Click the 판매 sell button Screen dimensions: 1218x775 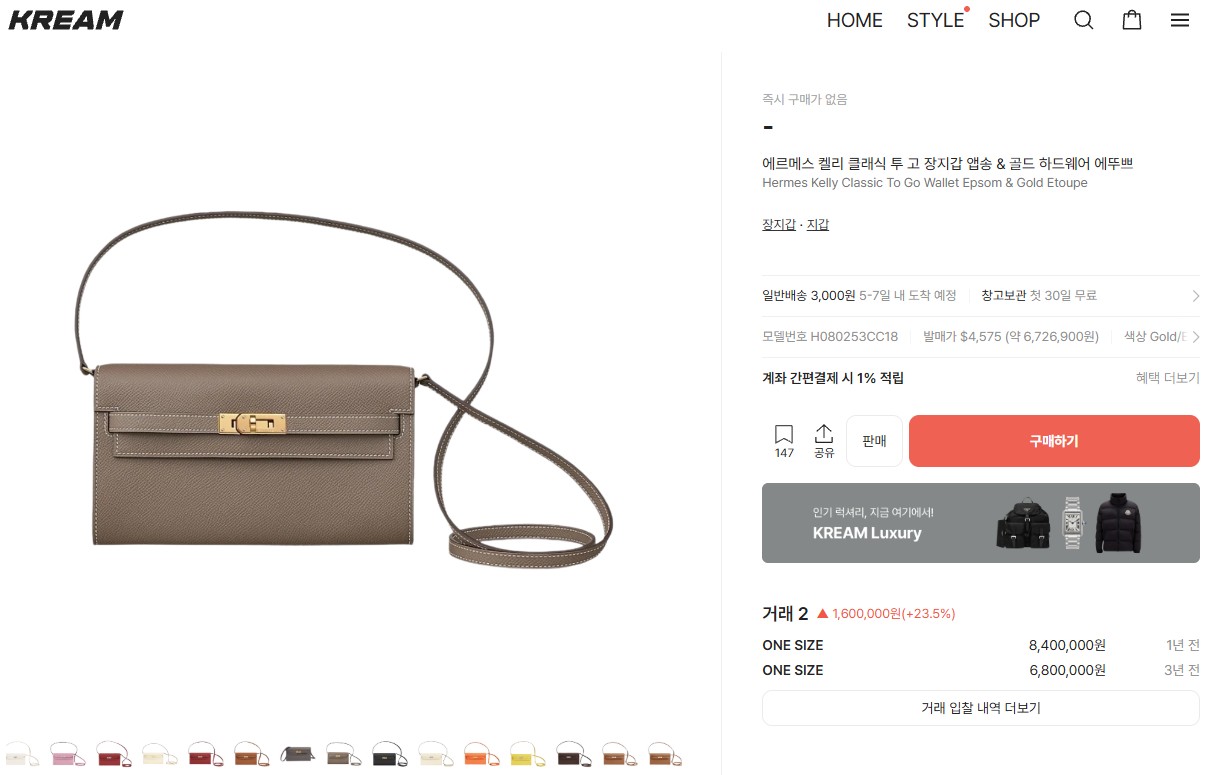click(874, 441)
